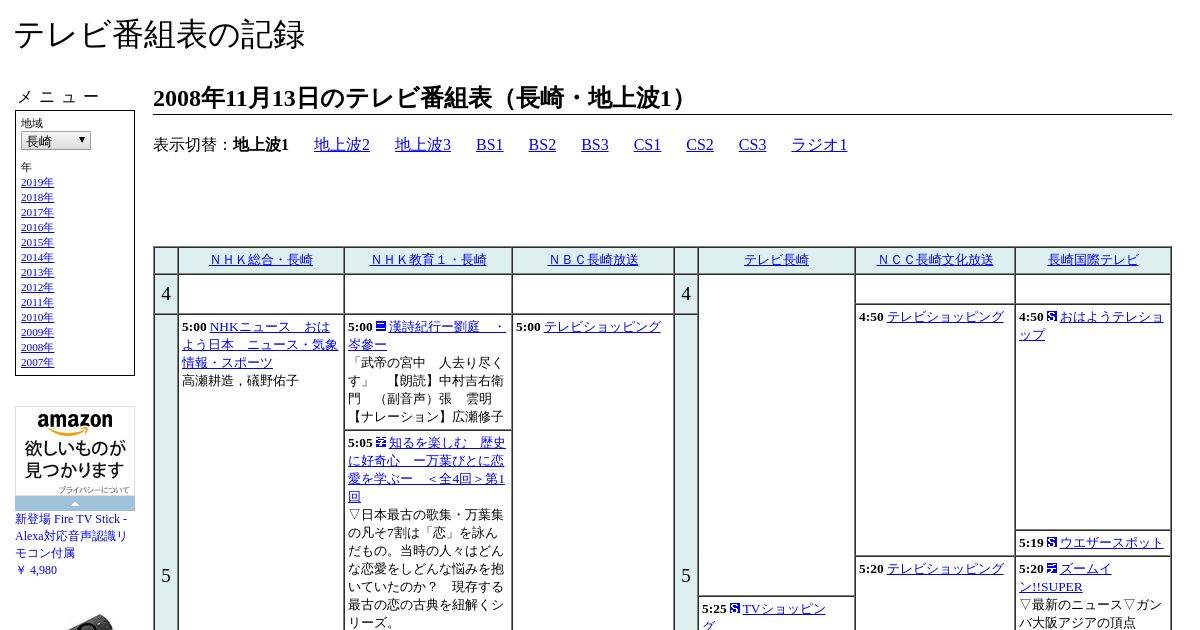Image resolution: width=1200 pixels, height=630 pixels.
Task: Open NHKニュース おはよう日本 program link
Action: pos(260,345)
